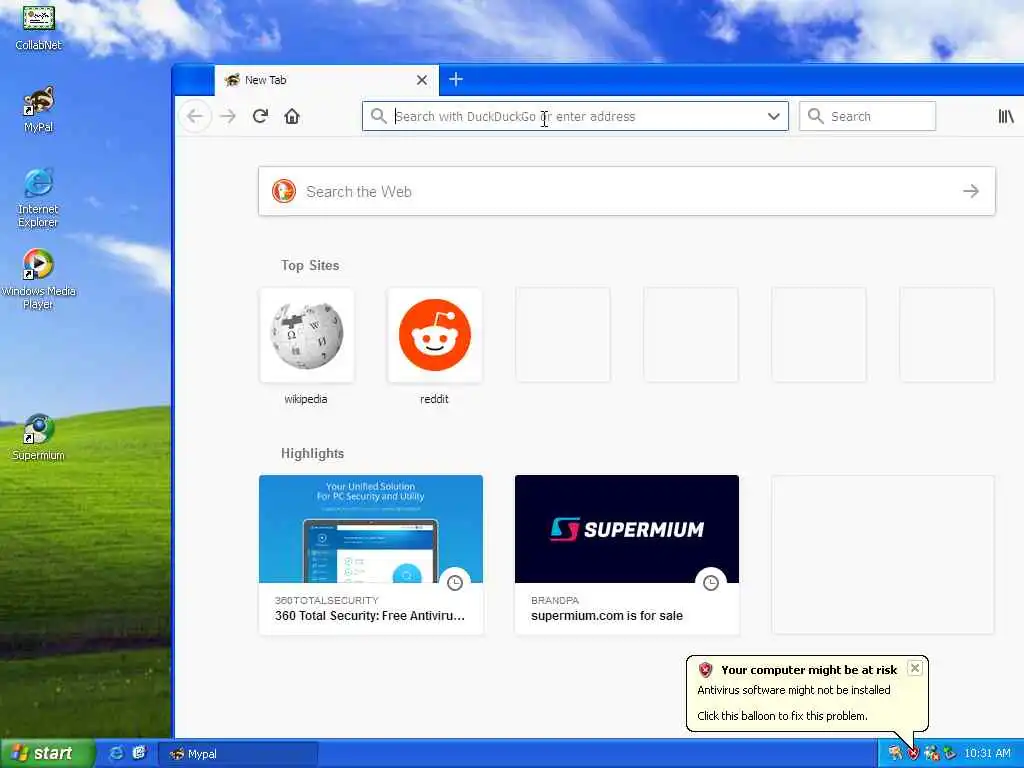
Task: Open a new tab with the plus button
Action: pyautogui.click(x=456, y=80)
